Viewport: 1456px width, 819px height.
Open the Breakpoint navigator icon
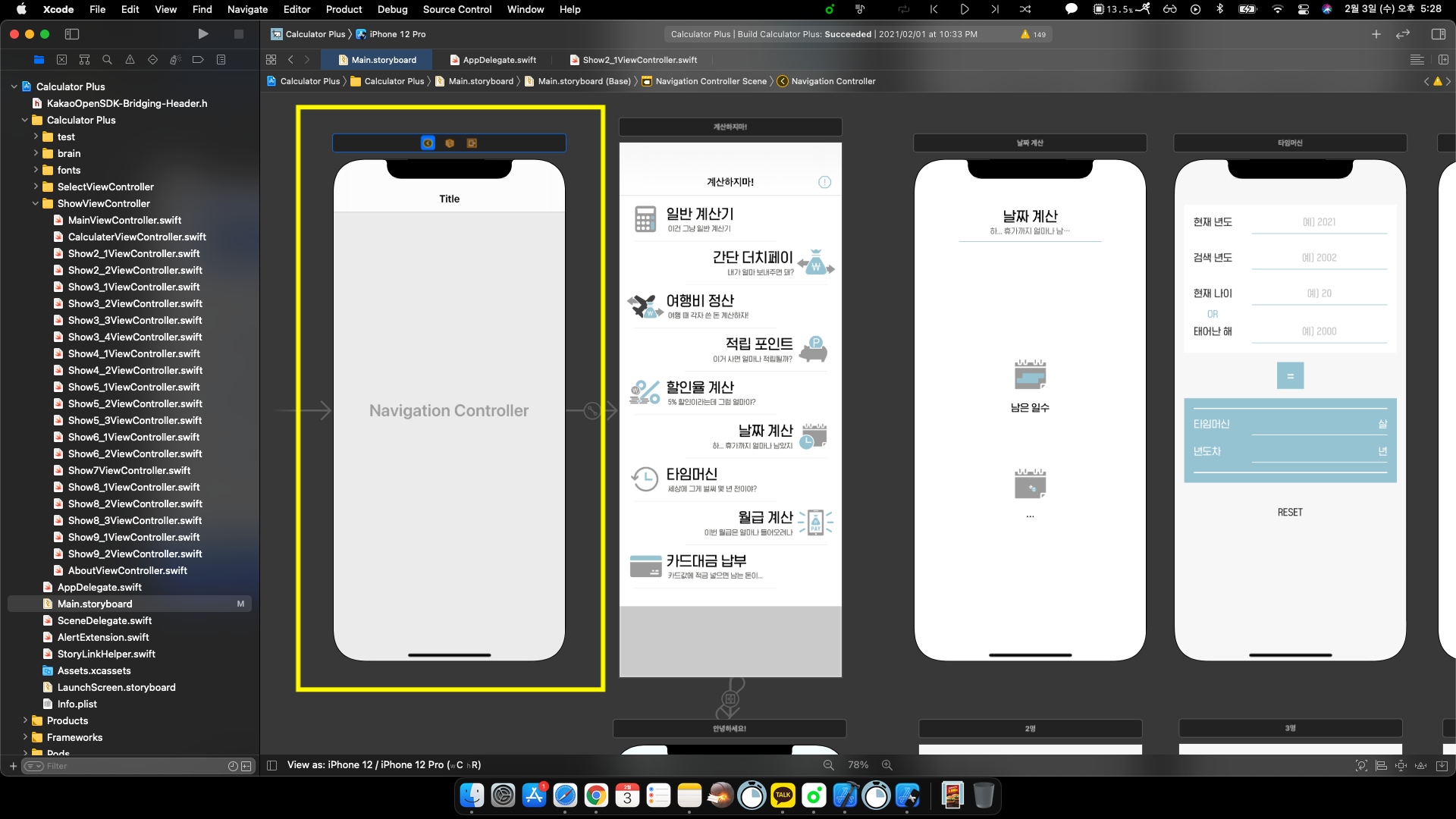click(x=198, y=60)
